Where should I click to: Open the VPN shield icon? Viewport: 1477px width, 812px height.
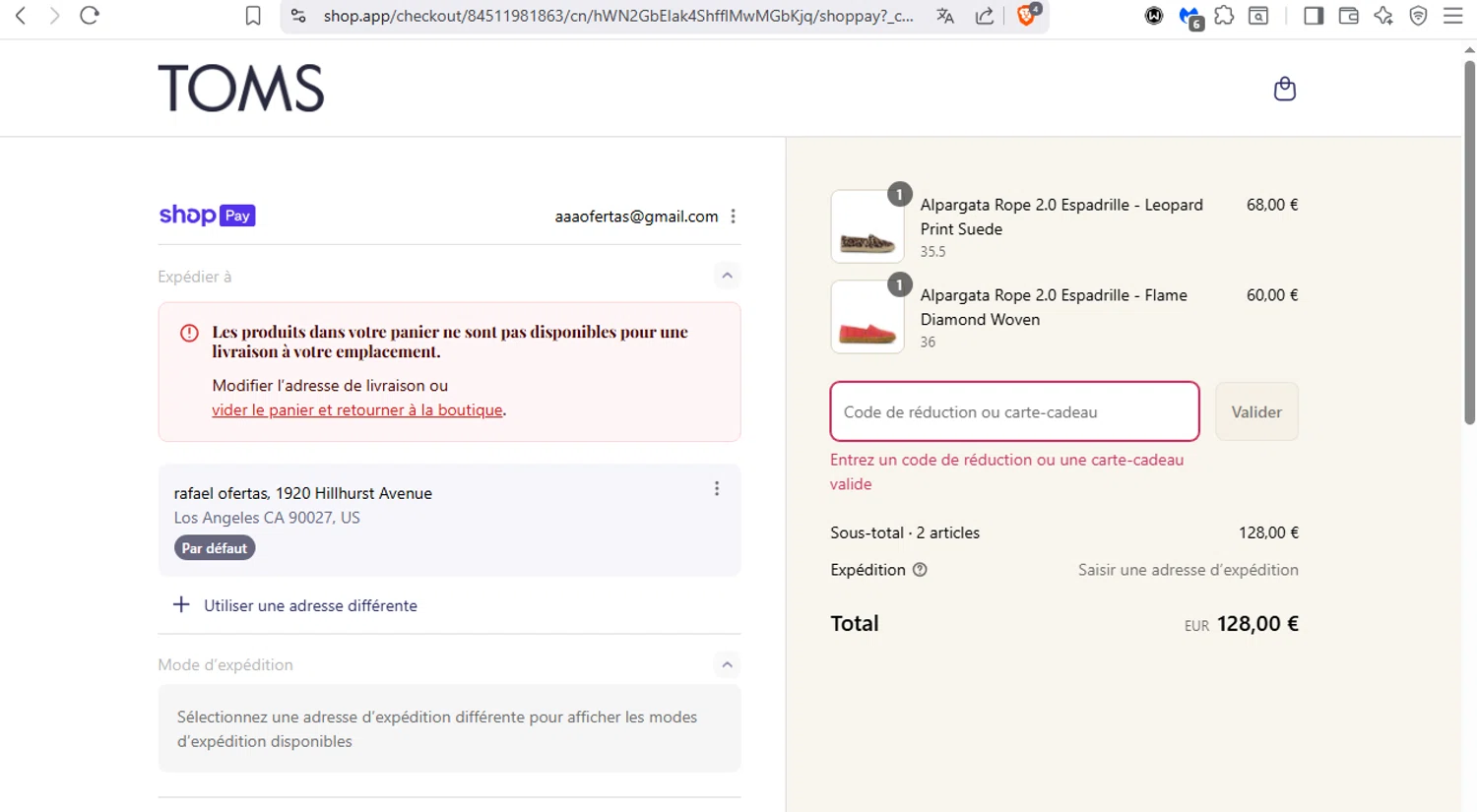pyautogui.click(x=1418, y=16)
